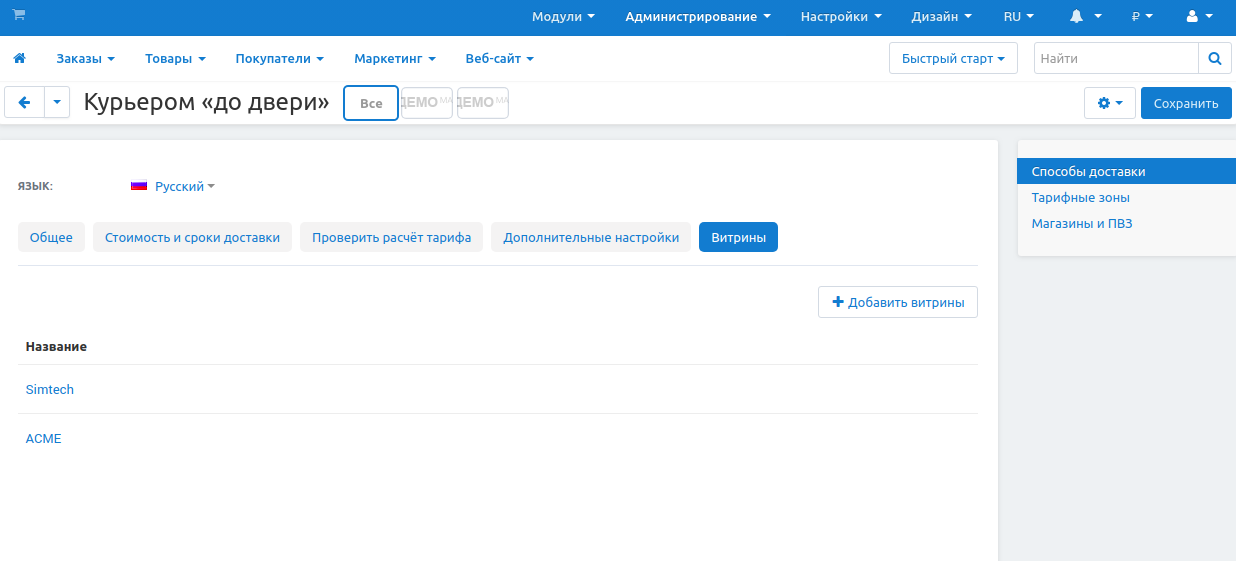
Task: Click the back arrow button
Action: [24, 102]
